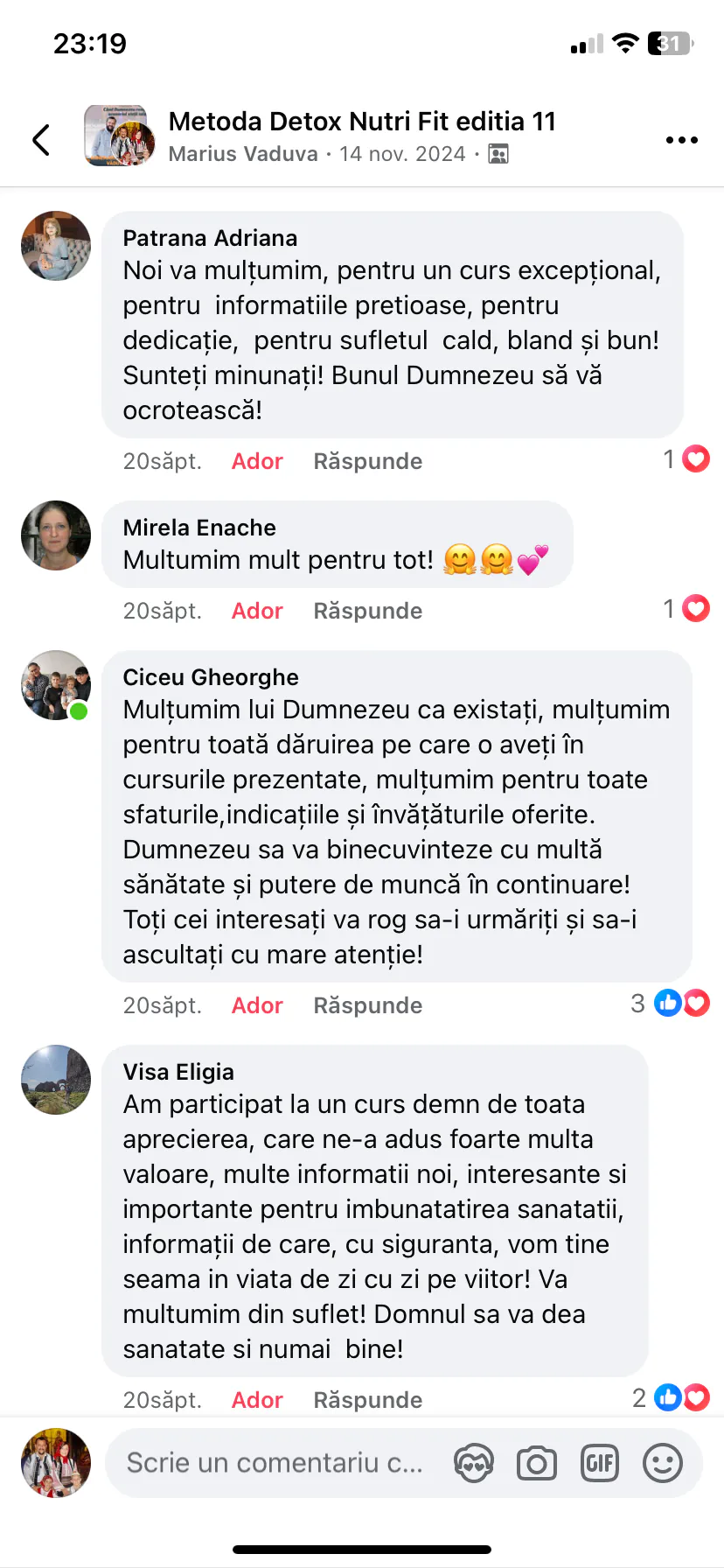This screenshot has height=1568, width=724.
Task: Tap Răspunde under Visa Eligia's comment
Action: pos(368,1400)
